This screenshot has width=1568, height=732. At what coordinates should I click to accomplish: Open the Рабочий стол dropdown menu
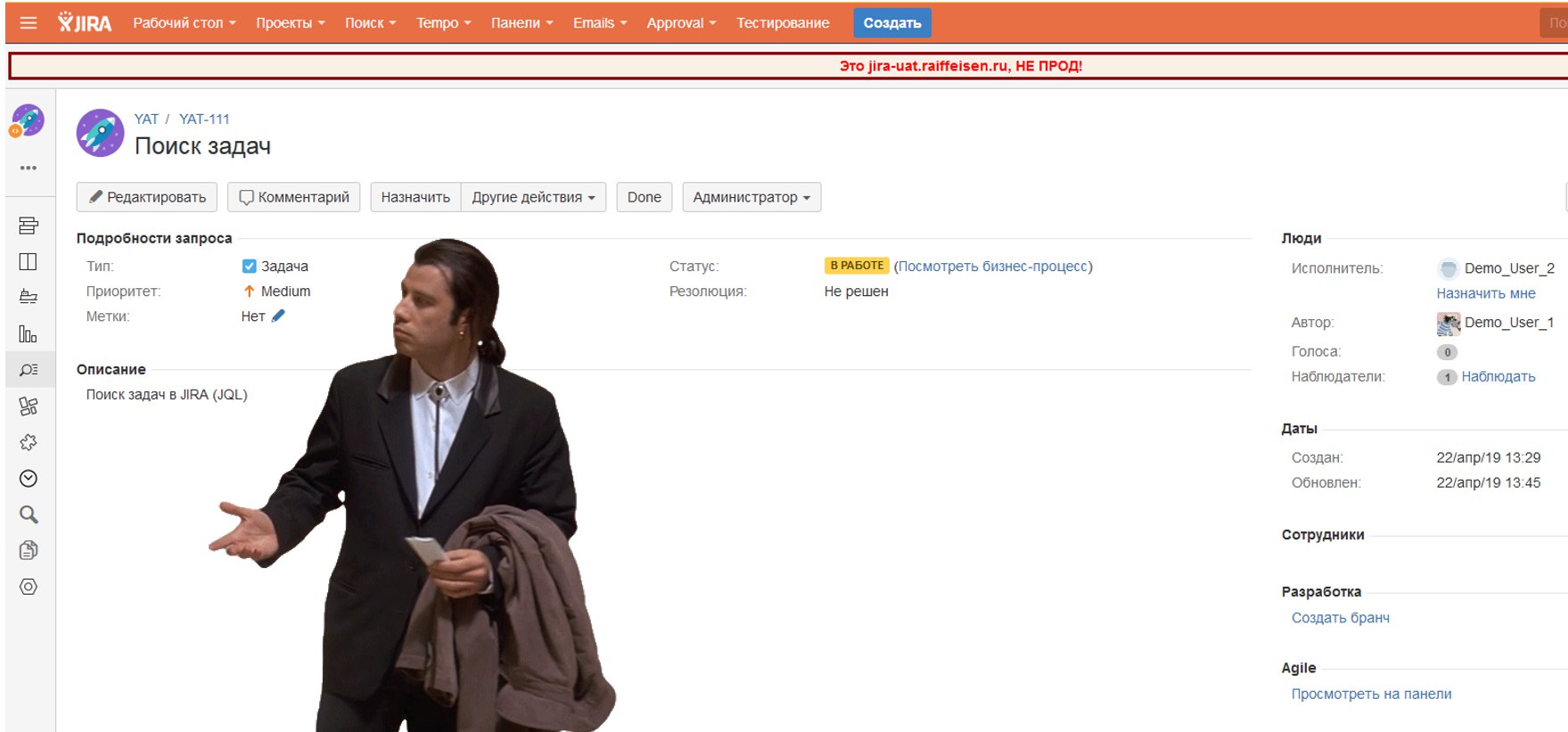(x=185, y=23)
